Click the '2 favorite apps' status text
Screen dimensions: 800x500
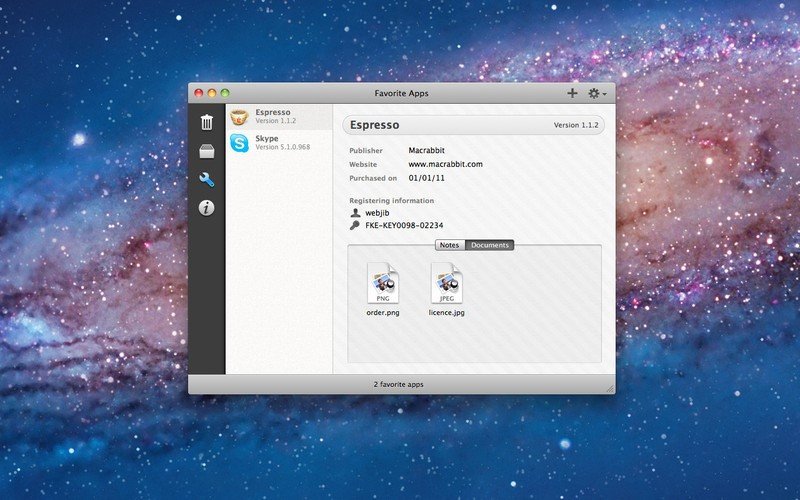(398, 384)
